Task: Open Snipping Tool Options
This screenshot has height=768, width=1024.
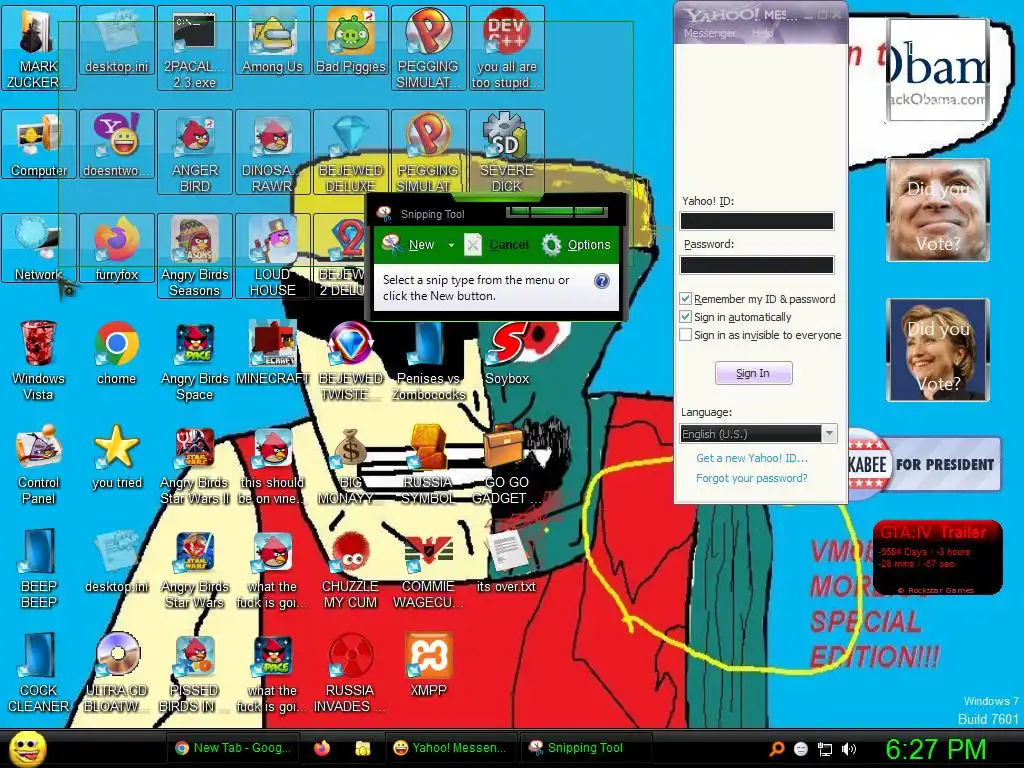Action: (577, 245)
